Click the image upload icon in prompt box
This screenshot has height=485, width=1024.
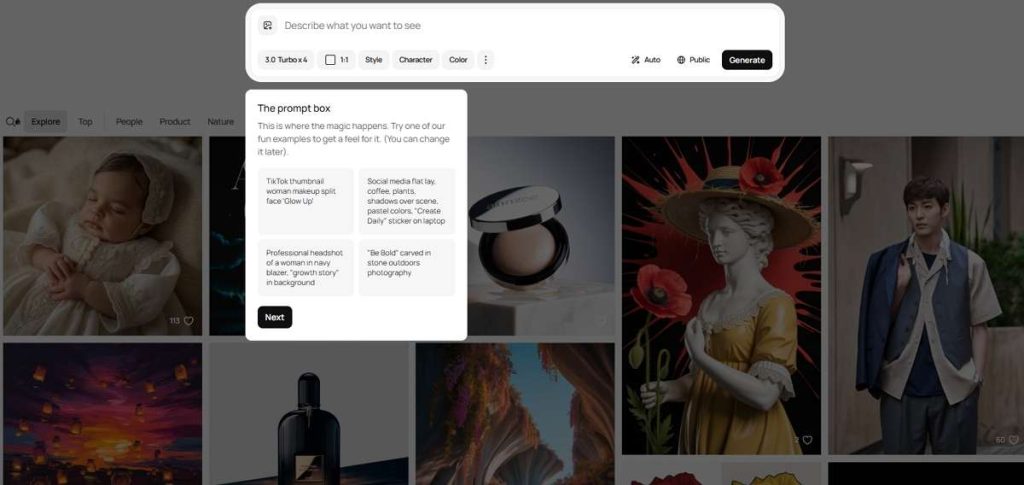pyautogui.click(x=267, y=26)
